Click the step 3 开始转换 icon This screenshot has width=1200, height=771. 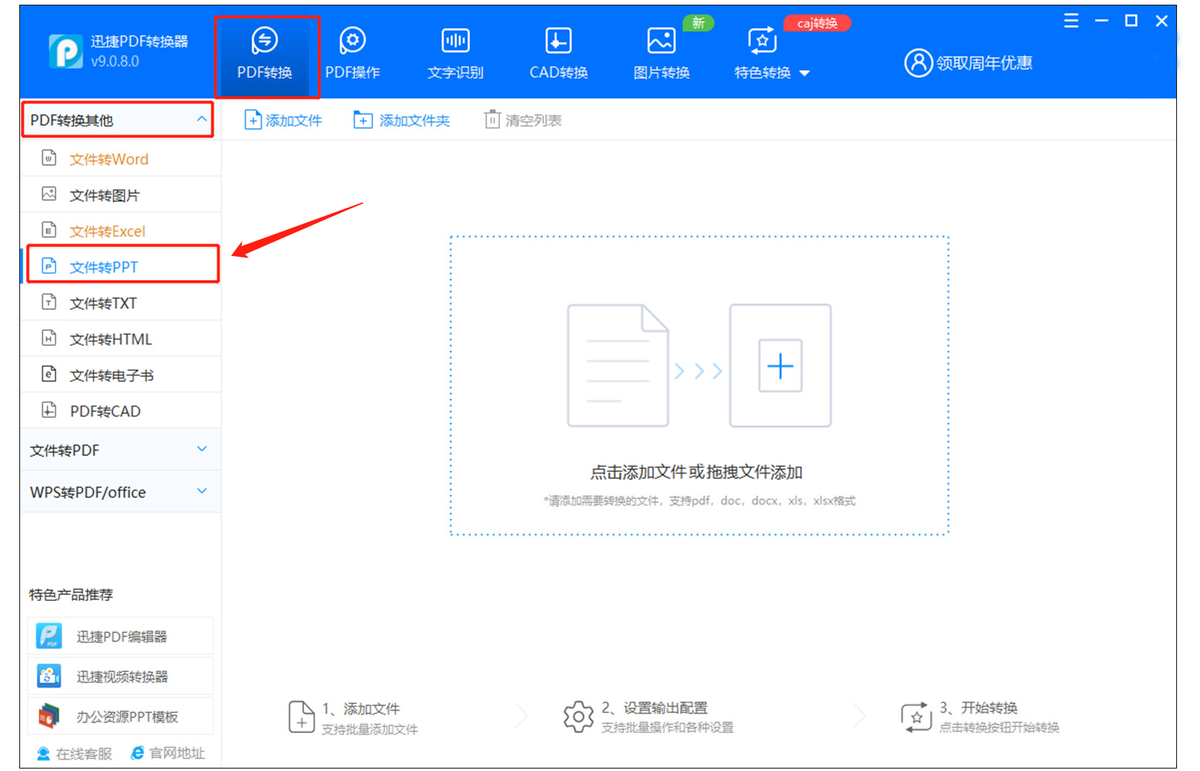[916, 717]
